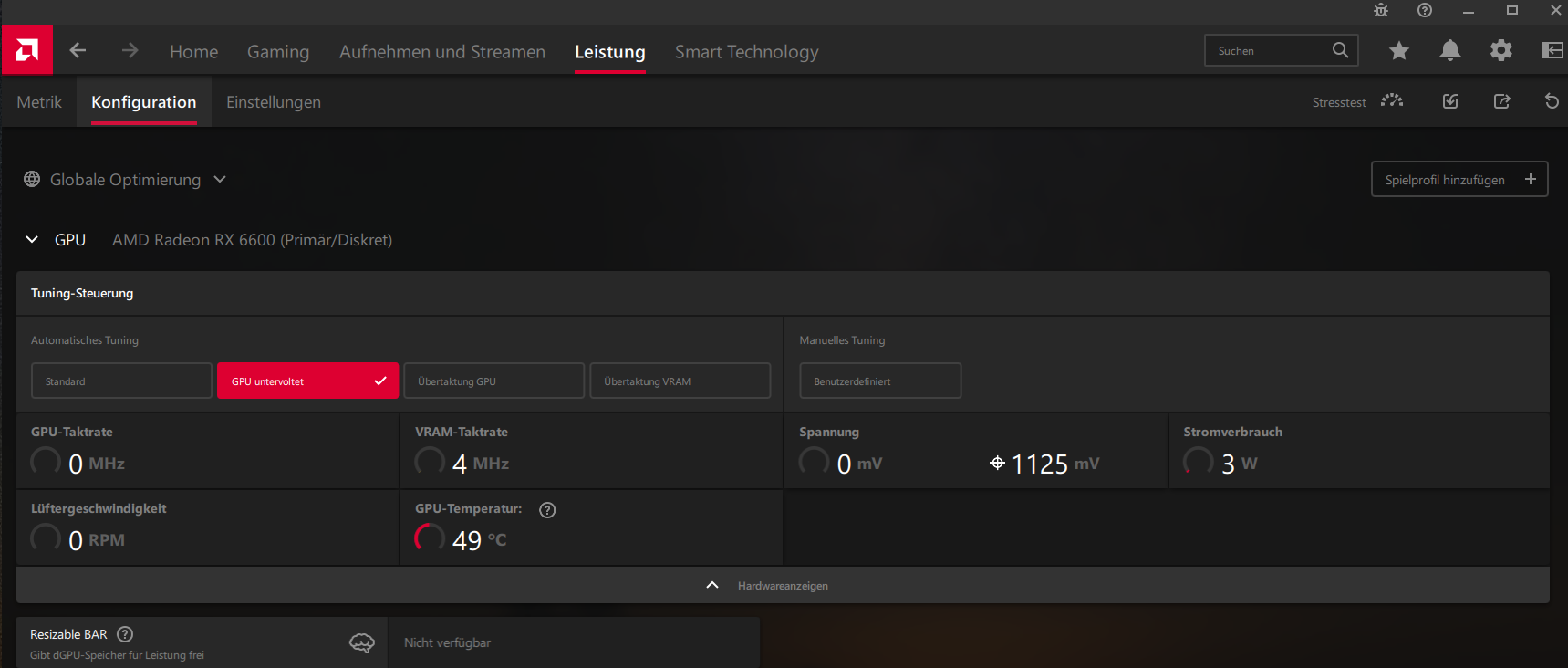
Task: Click the globe icon beside Globale Optimierung
Action: click(x=32, y=179)
